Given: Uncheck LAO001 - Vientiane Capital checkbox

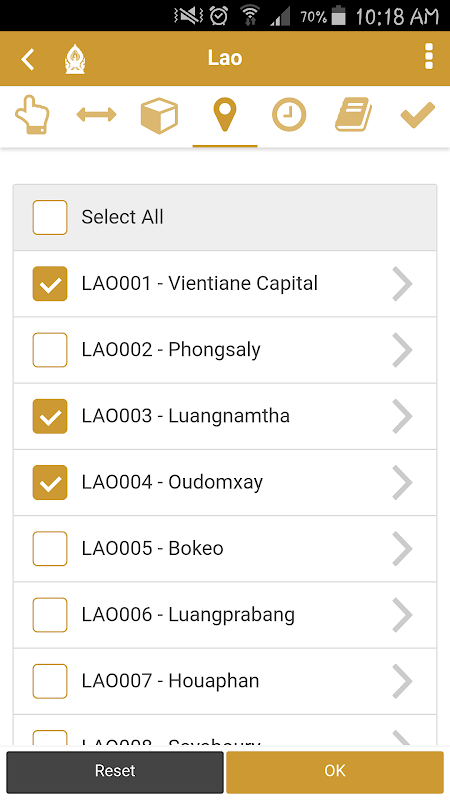Looking at the screenshot, I should [x=50, y=284].
